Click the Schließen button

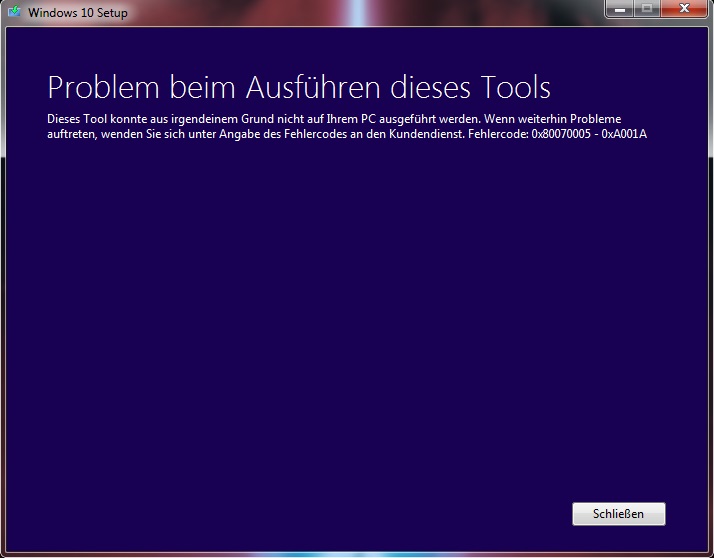[618, 514]
